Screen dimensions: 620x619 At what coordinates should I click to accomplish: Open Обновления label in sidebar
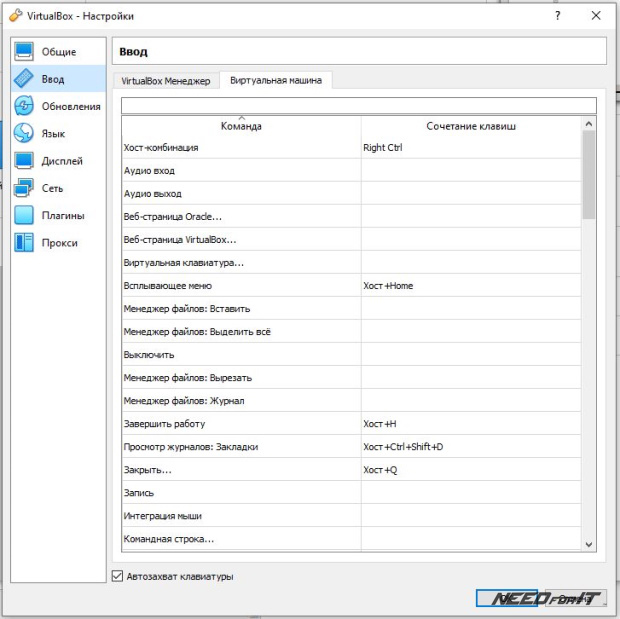[71, 106]
